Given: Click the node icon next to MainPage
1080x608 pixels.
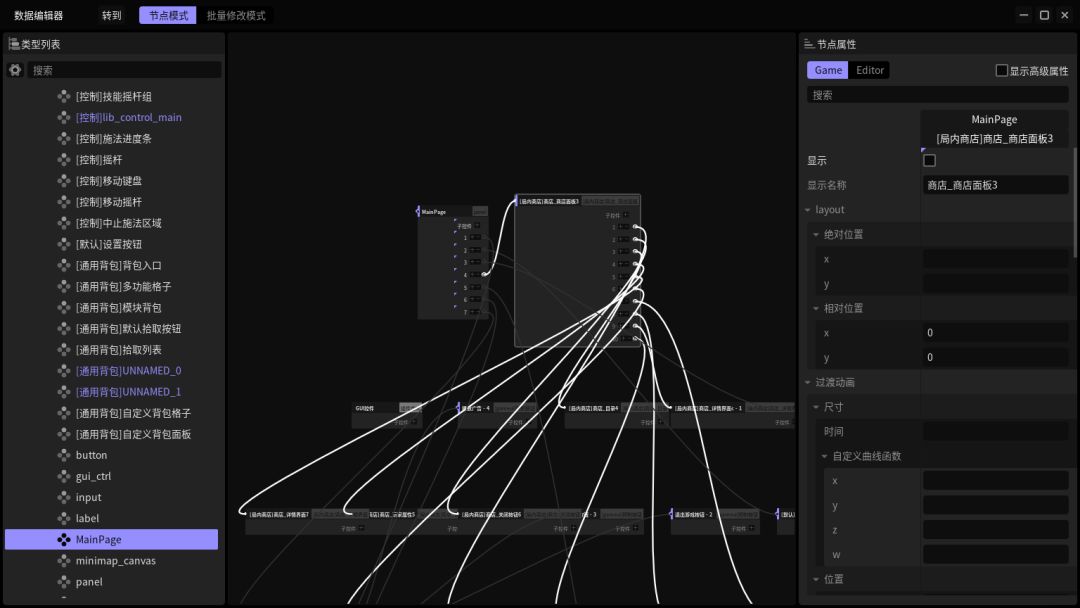Looking at the screenshot, I should click(x=64, y=539).
